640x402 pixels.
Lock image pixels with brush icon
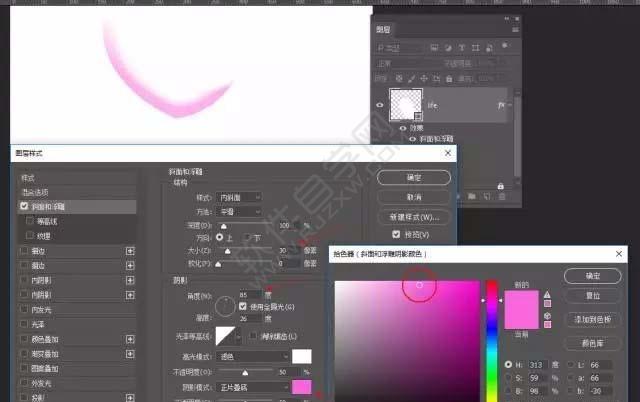point(412,78)
